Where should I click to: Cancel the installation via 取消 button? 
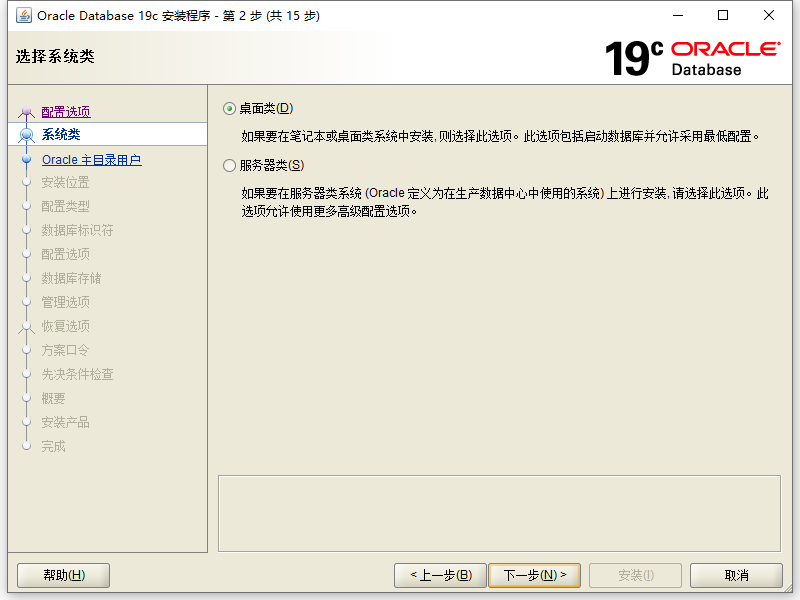(x=735, y=575)
